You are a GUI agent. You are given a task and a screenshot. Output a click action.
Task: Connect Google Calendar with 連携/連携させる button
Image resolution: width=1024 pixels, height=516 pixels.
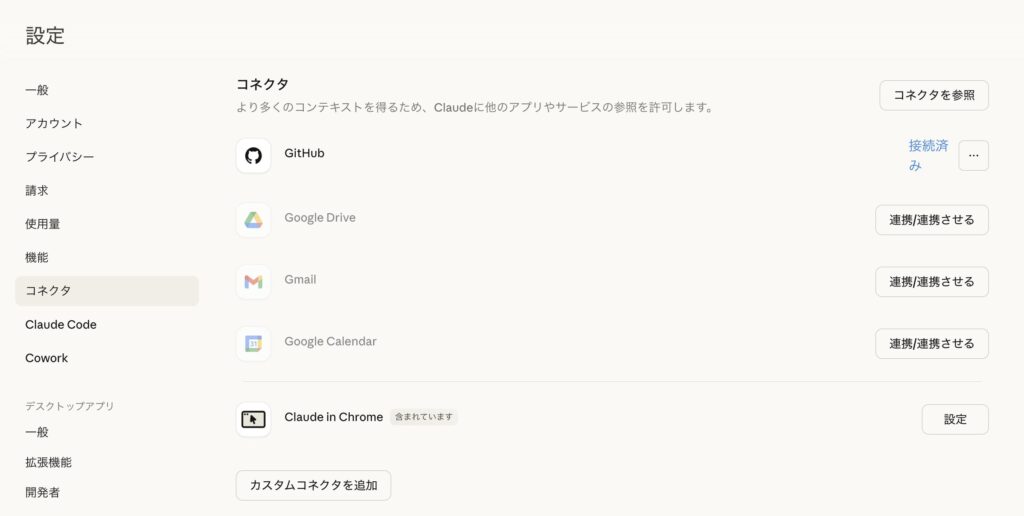point(931,344)
